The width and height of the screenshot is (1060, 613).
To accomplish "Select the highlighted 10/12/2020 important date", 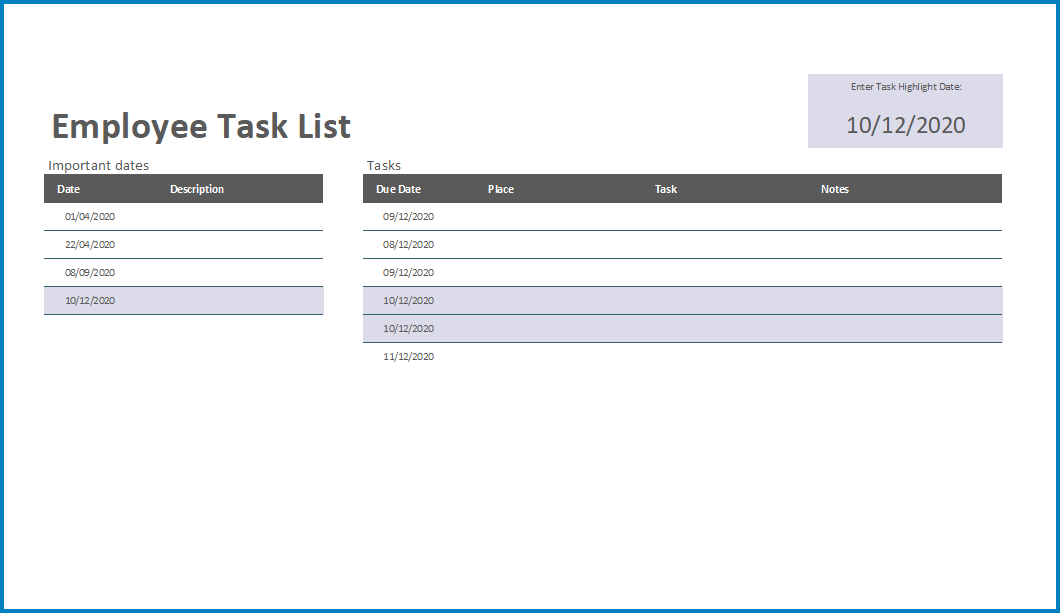I will tap(89, 300).
